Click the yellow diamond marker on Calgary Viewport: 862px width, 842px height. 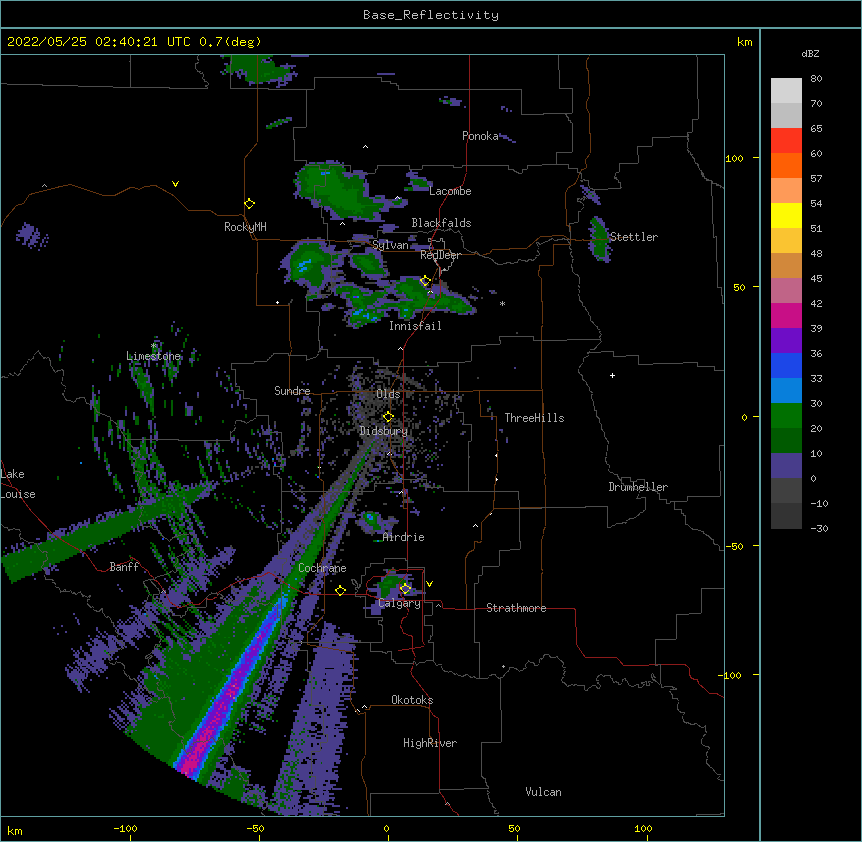click(405, 589)
